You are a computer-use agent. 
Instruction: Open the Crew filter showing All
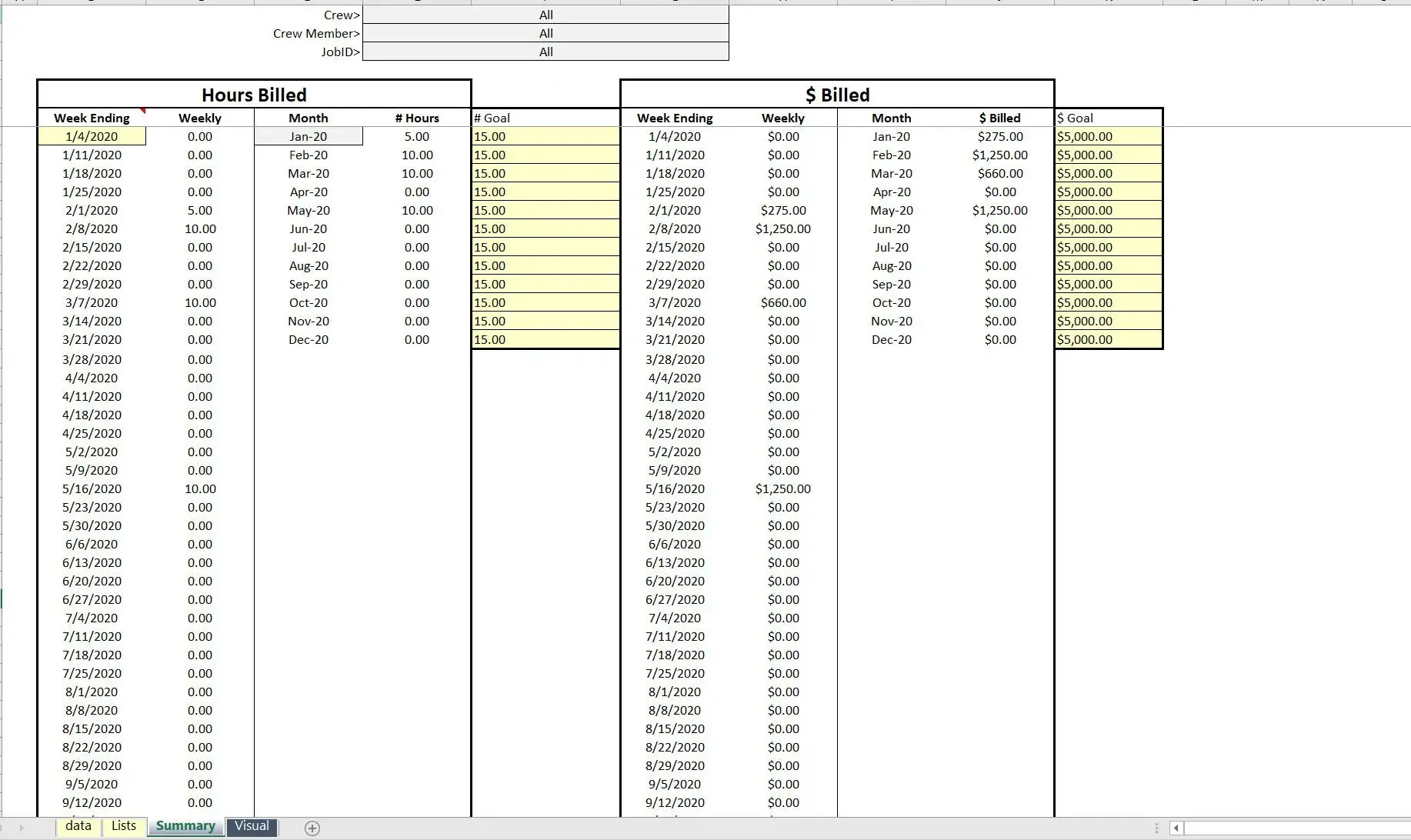point(545,14)
